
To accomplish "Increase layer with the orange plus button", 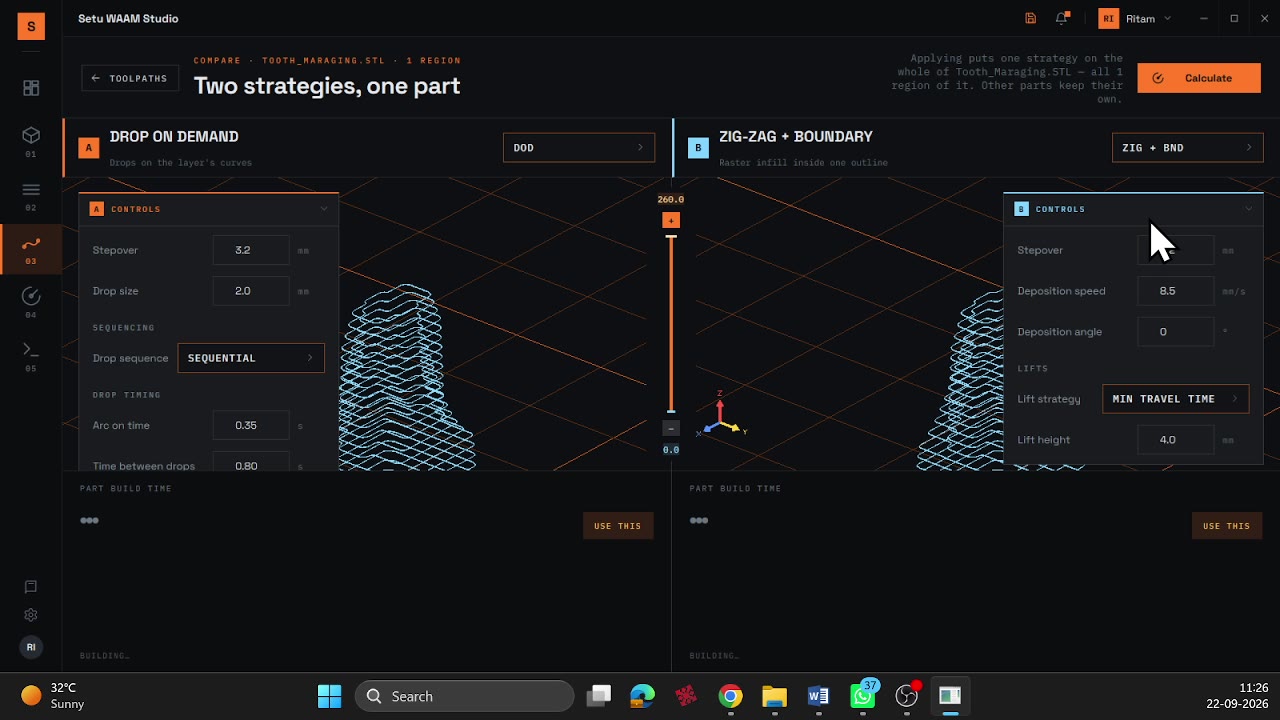I will pos(671,220).
